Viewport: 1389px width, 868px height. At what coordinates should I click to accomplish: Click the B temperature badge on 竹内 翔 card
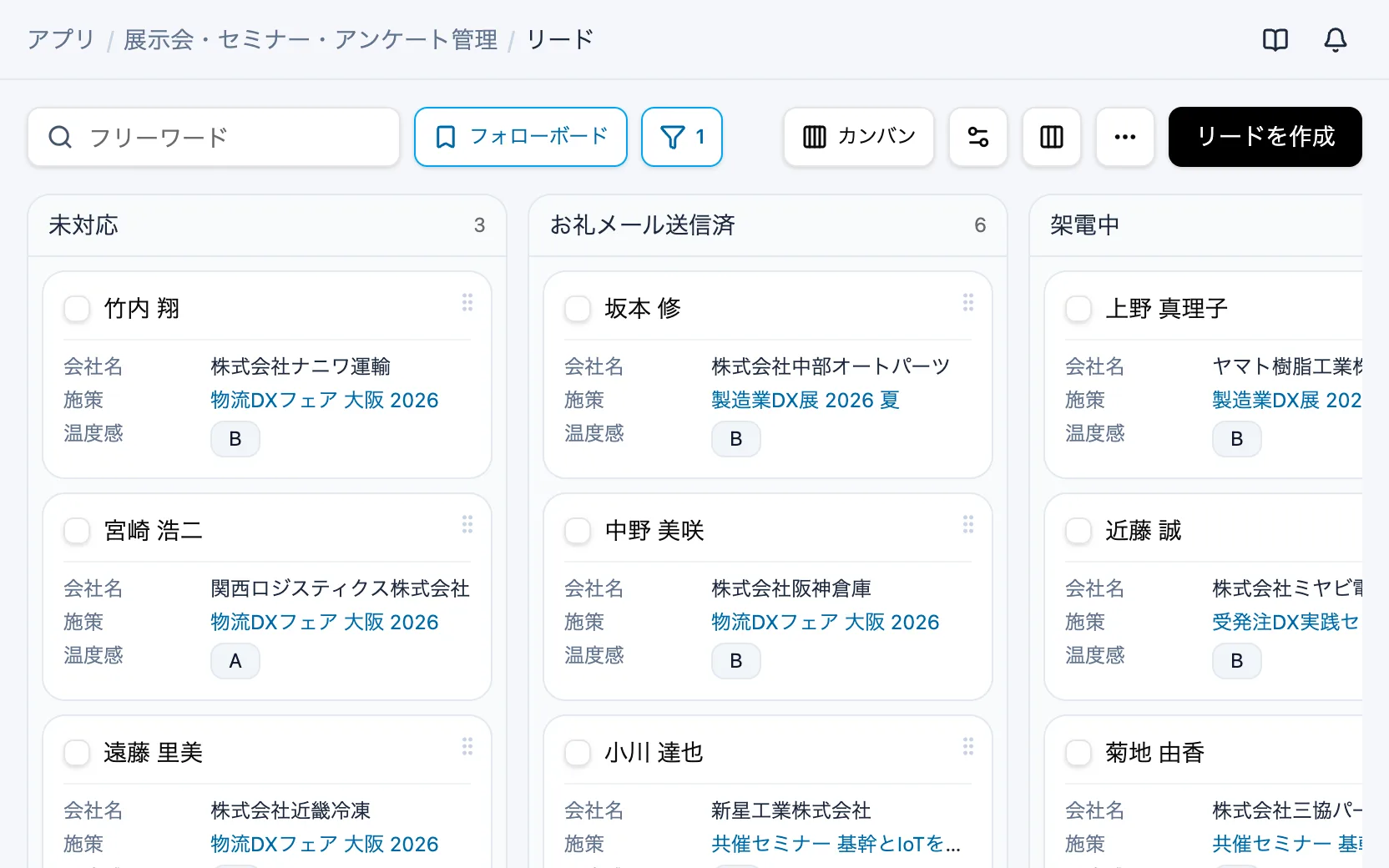(235, 439)
